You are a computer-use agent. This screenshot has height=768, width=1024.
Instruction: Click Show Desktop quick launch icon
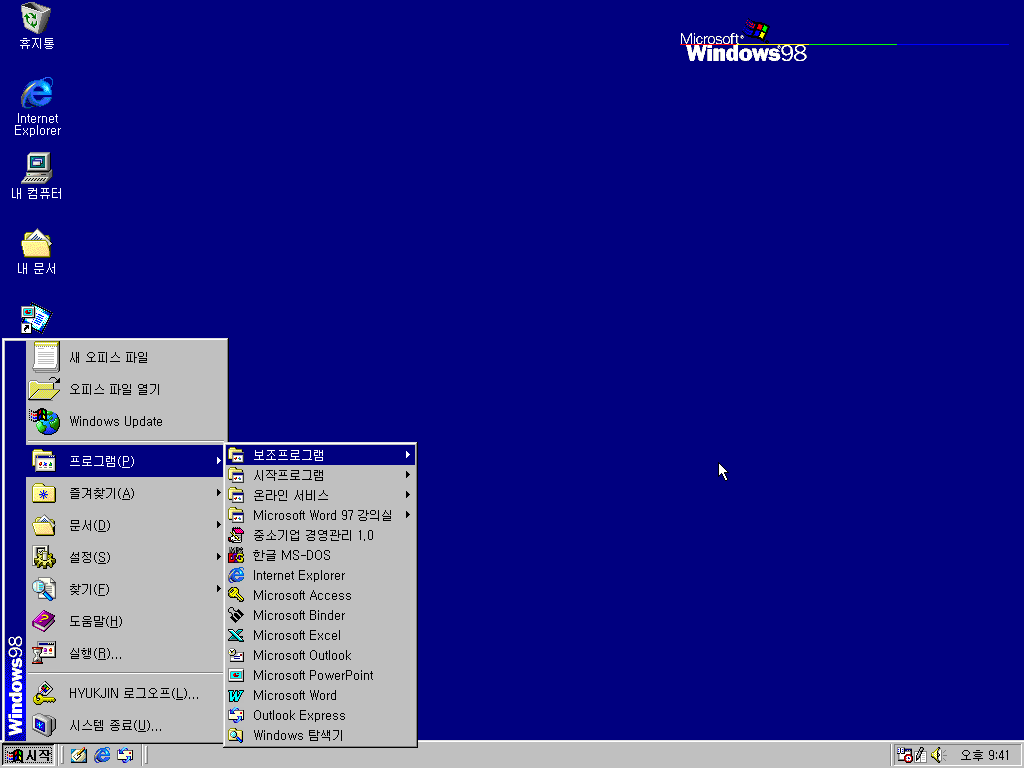click(x=78, y=756)
